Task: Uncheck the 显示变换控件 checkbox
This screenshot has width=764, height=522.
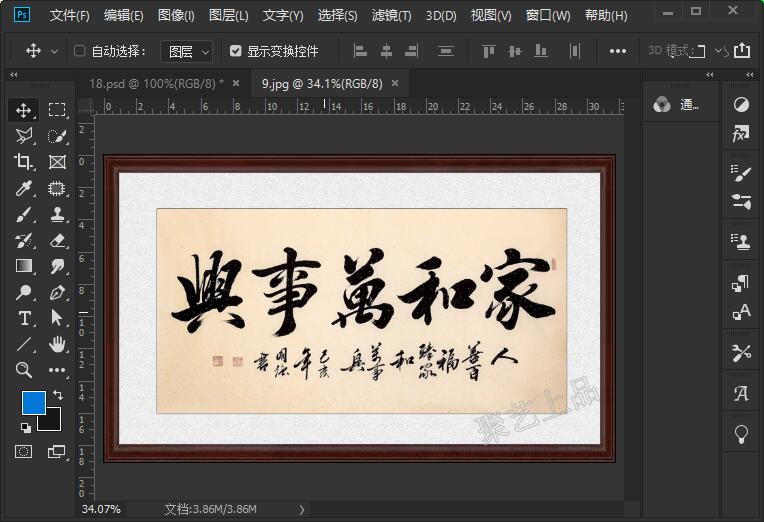Action: click(235, 51)
